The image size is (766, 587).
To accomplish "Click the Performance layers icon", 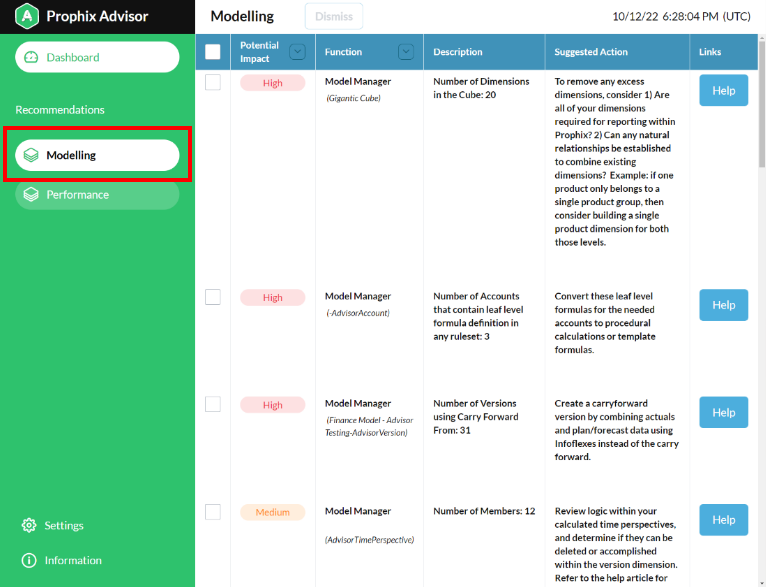I will click(31, 194).
